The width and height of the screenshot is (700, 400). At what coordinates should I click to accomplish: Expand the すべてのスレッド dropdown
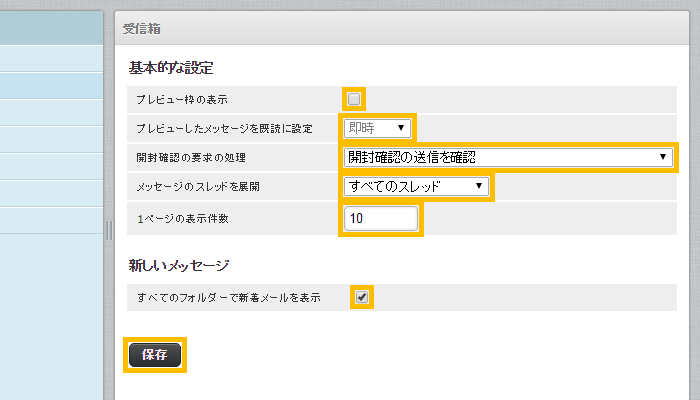415,186
